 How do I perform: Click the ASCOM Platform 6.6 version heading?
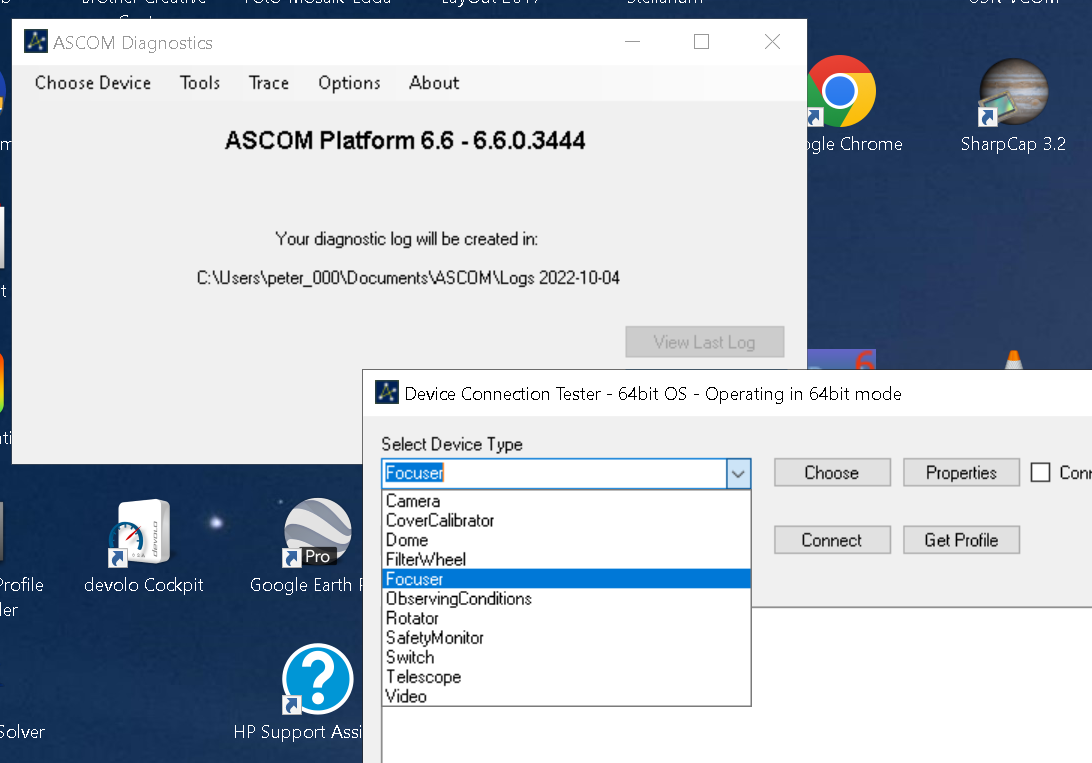(x=405, y=141)
